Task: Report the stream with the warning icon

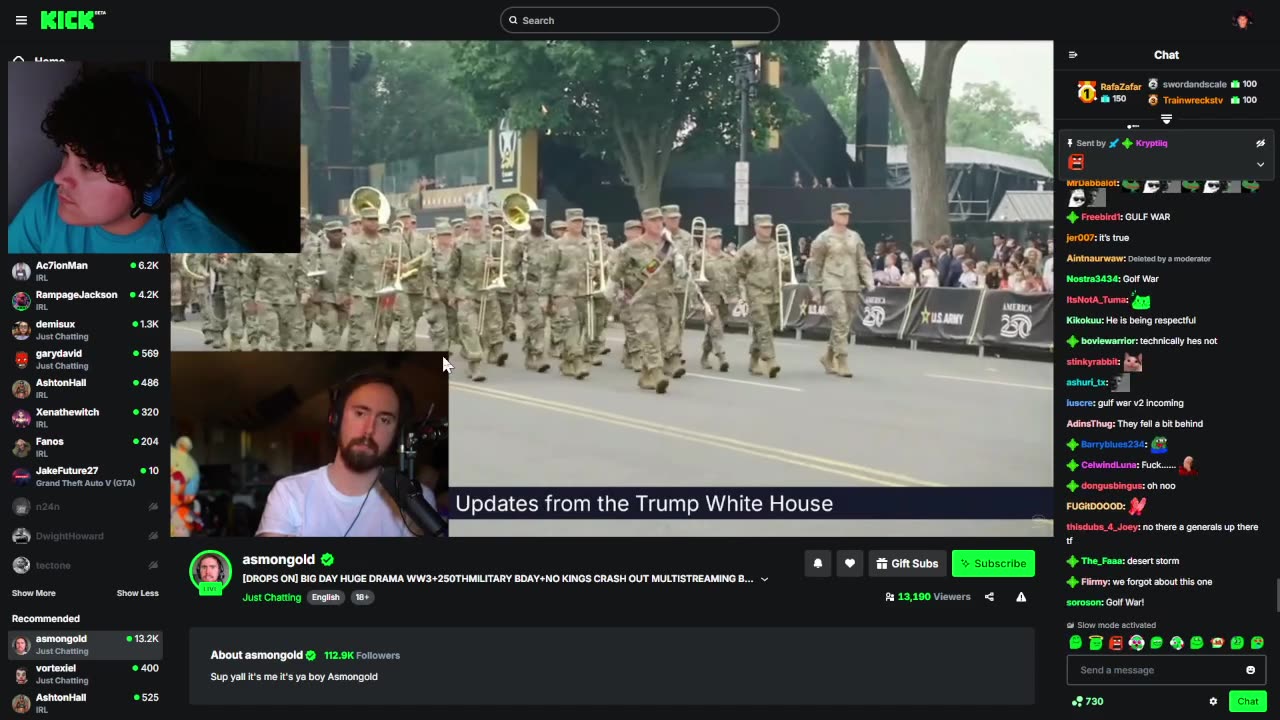Action: (1021, 597)
